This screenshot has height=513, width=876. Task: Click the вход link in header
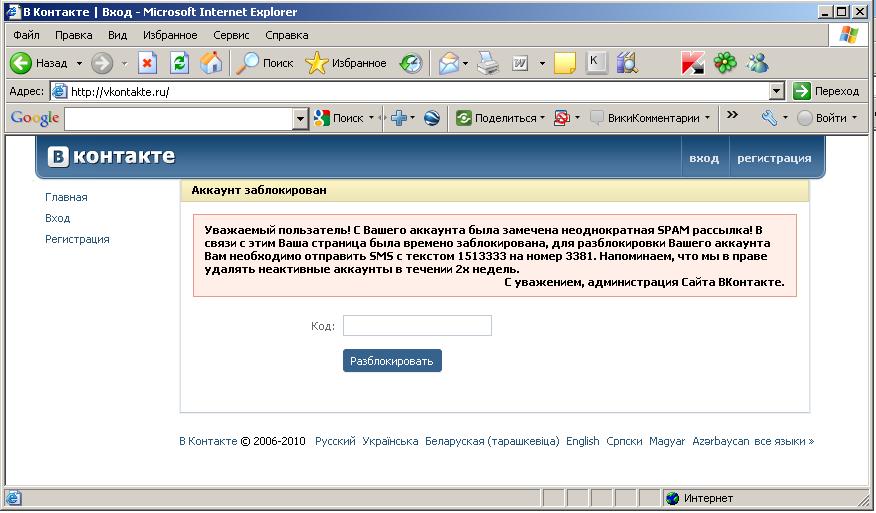[704, 158]
